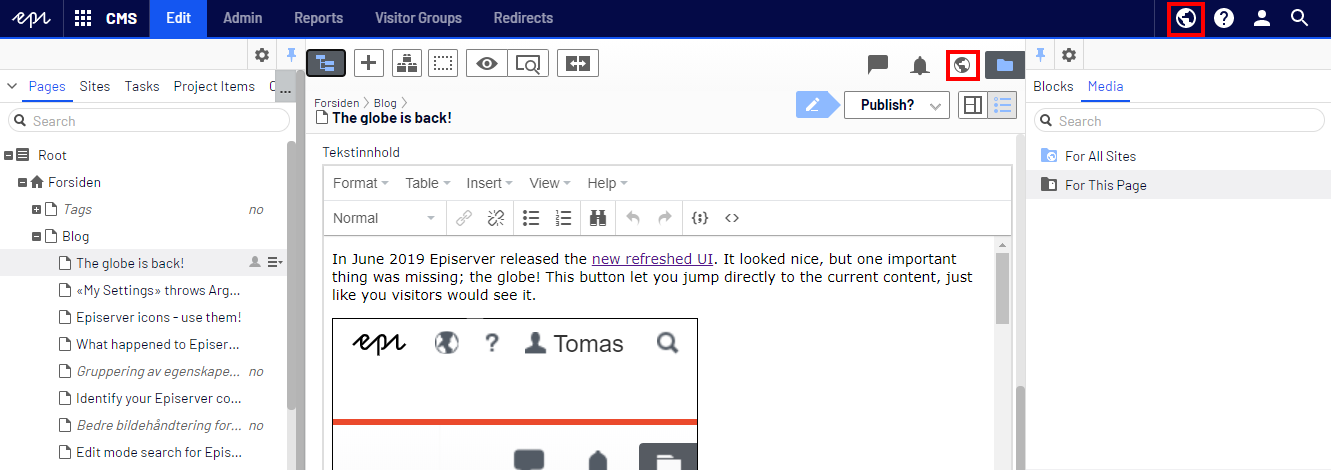Switch to the Sites tab
The width and height of the screenshot is (1331, 470).
(x=95, y=86)
